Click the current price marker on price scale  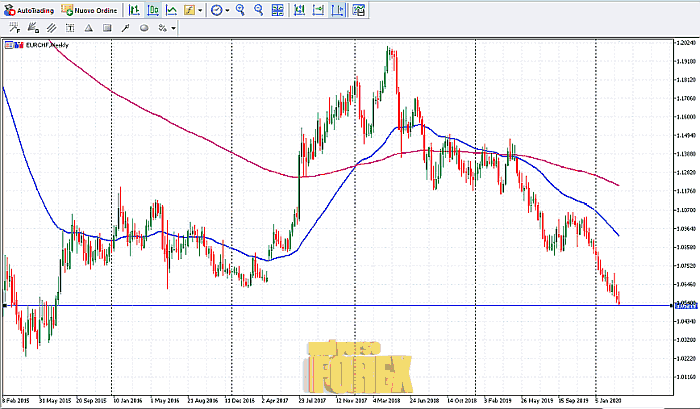pos(684,305)
